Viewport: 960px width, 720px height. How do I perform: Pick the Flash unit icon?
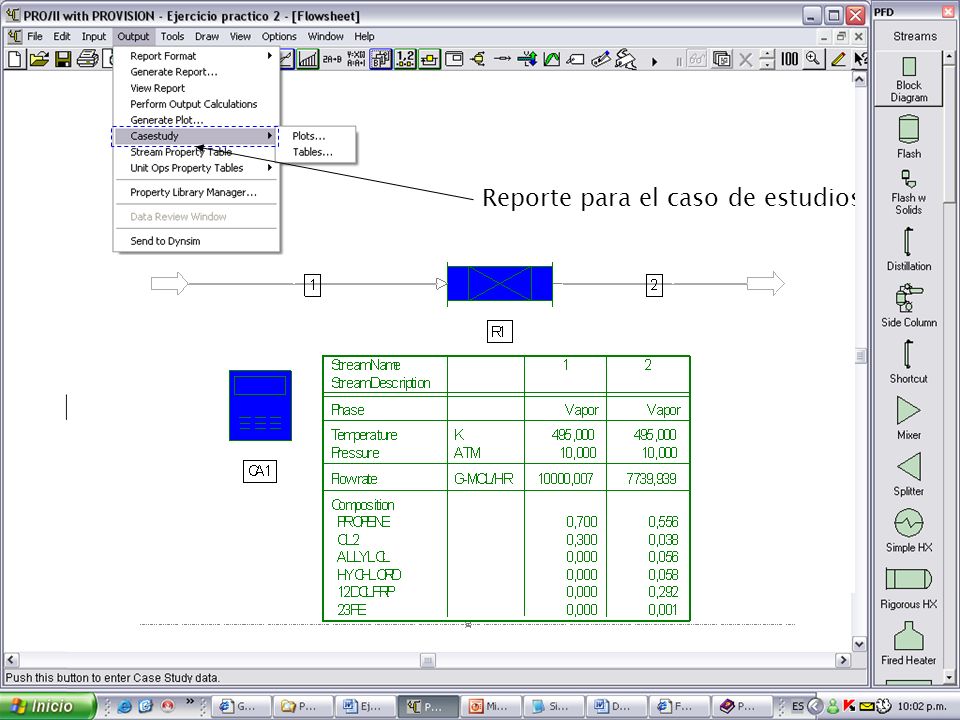tap(909, 138)
